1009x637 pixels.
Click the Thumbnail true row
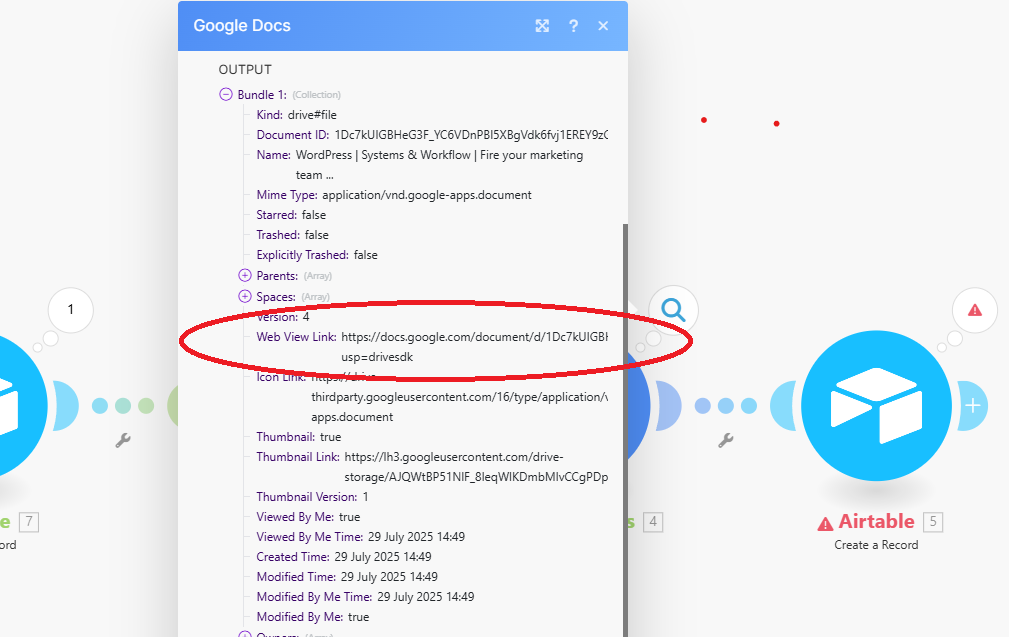[x=299, y=437]
